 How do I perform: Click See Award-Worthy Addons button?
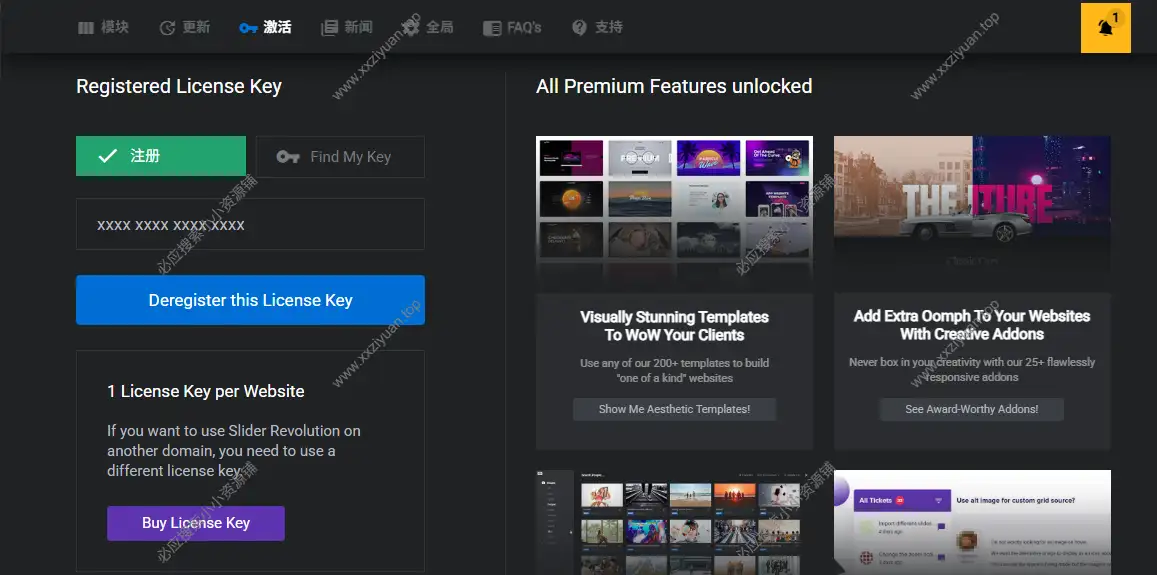click(x=972, y=409)
